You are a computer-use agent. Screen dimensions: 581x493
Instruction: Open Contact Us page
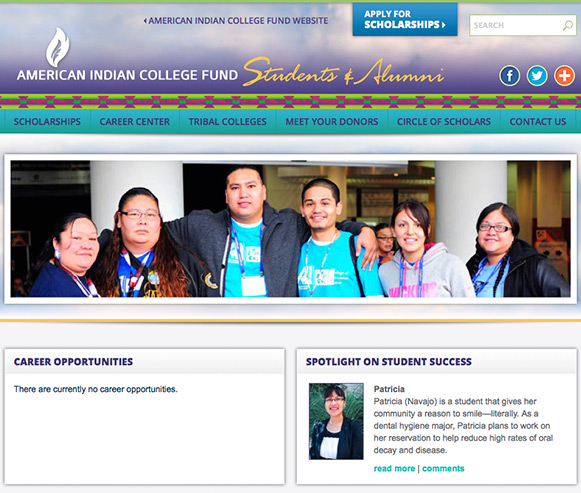click(x=538, y=121)
